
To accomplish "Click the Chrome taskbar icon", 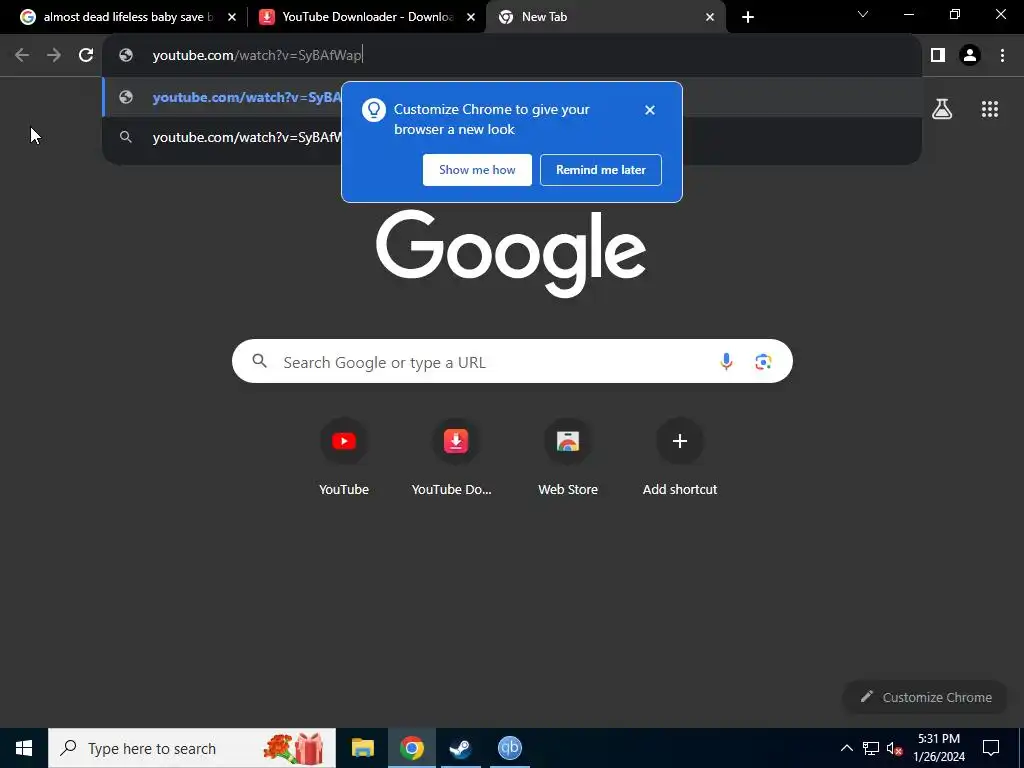I will tap(411, 748).
